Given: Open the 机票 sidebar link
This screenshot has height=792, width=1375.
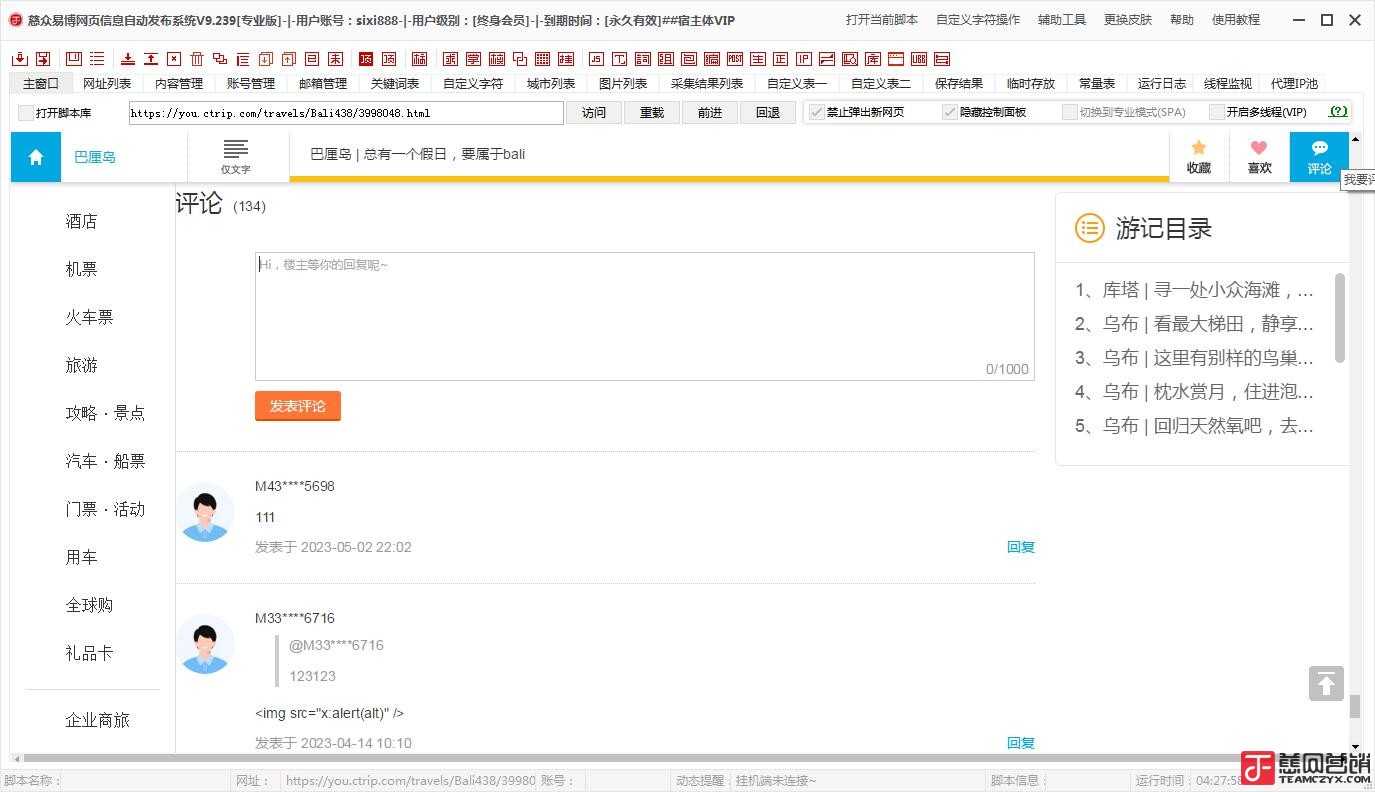Looking at the screenshot, I should click(82, 269).
